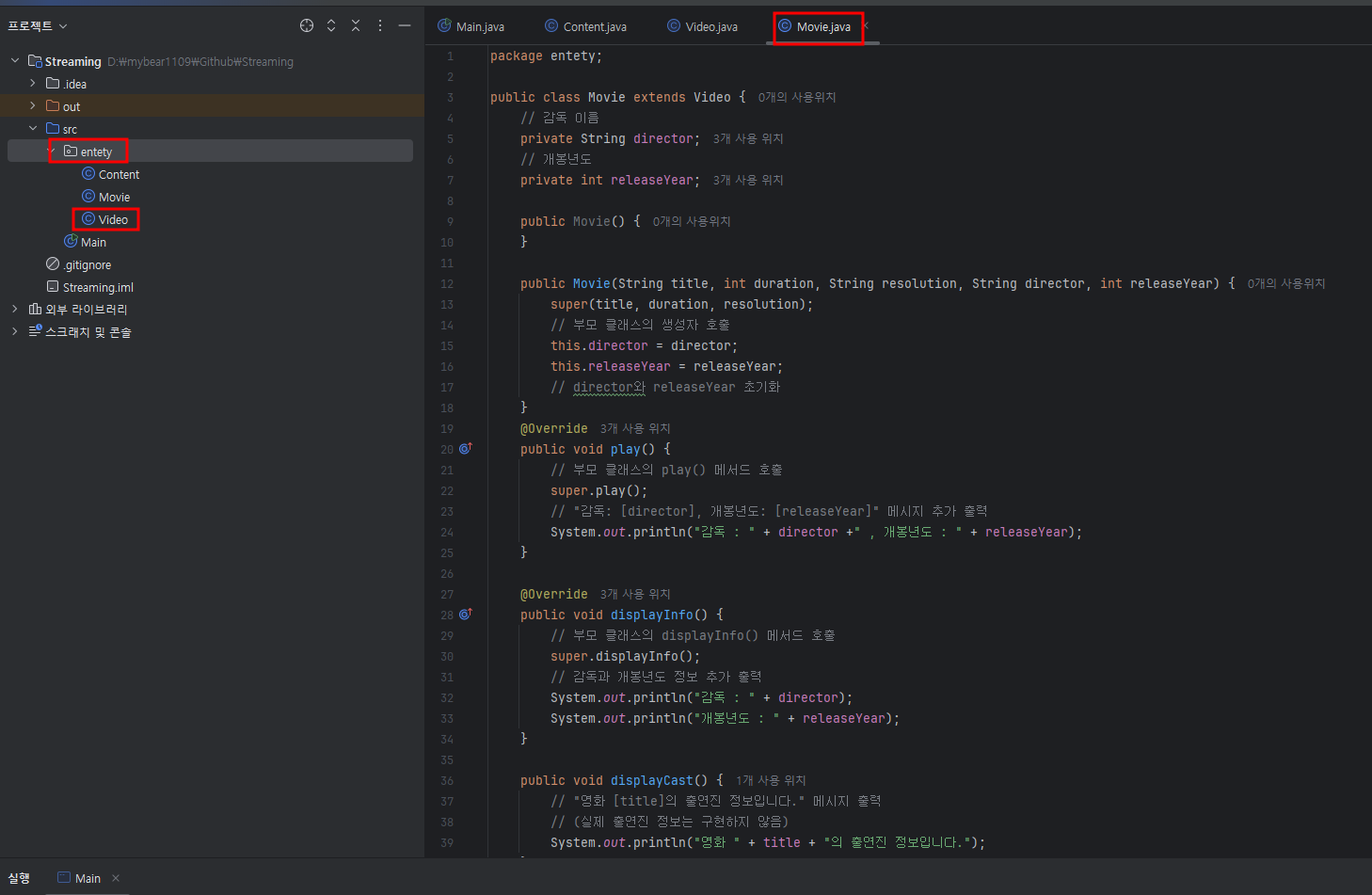Switch to the Main.java tab
The height and width of the screenshot is (895, 1372).
point(471,26)
